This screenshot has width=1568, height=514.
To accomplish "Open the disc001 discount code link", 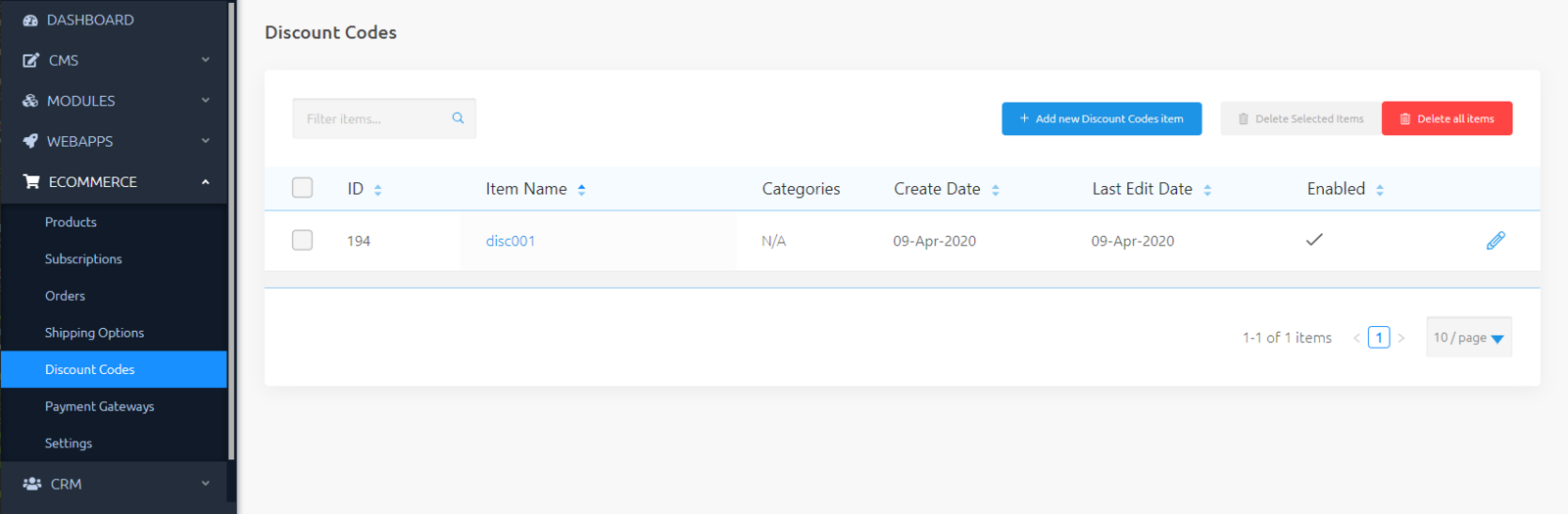I will (511, 241).
